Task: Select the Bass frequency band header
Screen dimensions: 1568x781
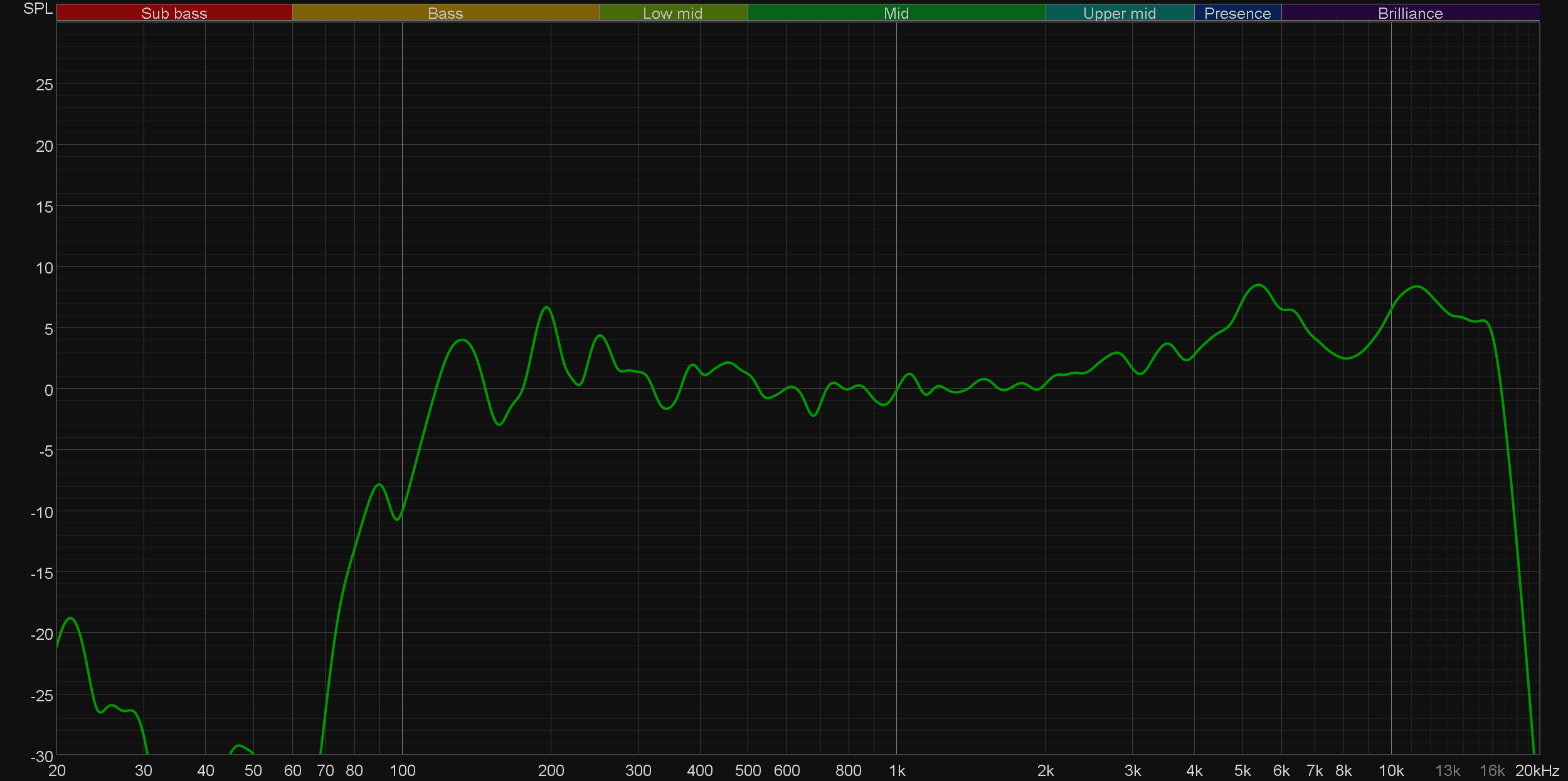Action: tap(445, 13)
